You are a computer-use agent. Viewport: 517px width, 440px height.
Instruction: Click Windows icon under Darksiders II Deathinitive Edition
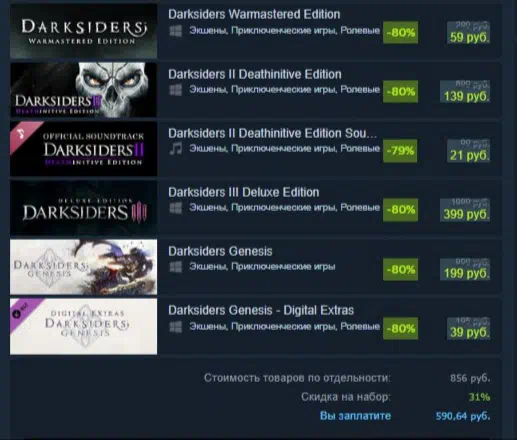click(176, 90)
